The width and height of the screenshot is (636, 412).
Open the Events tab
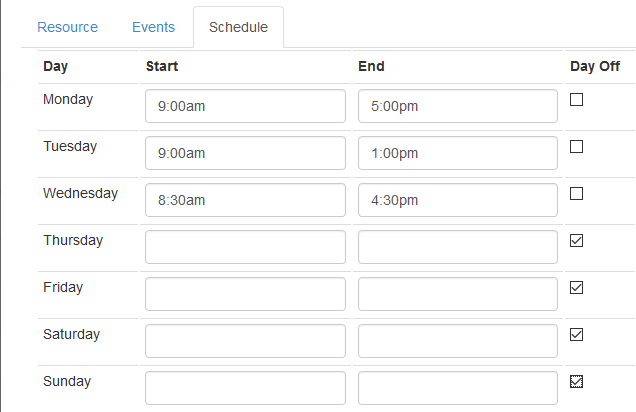coord(153,27)
